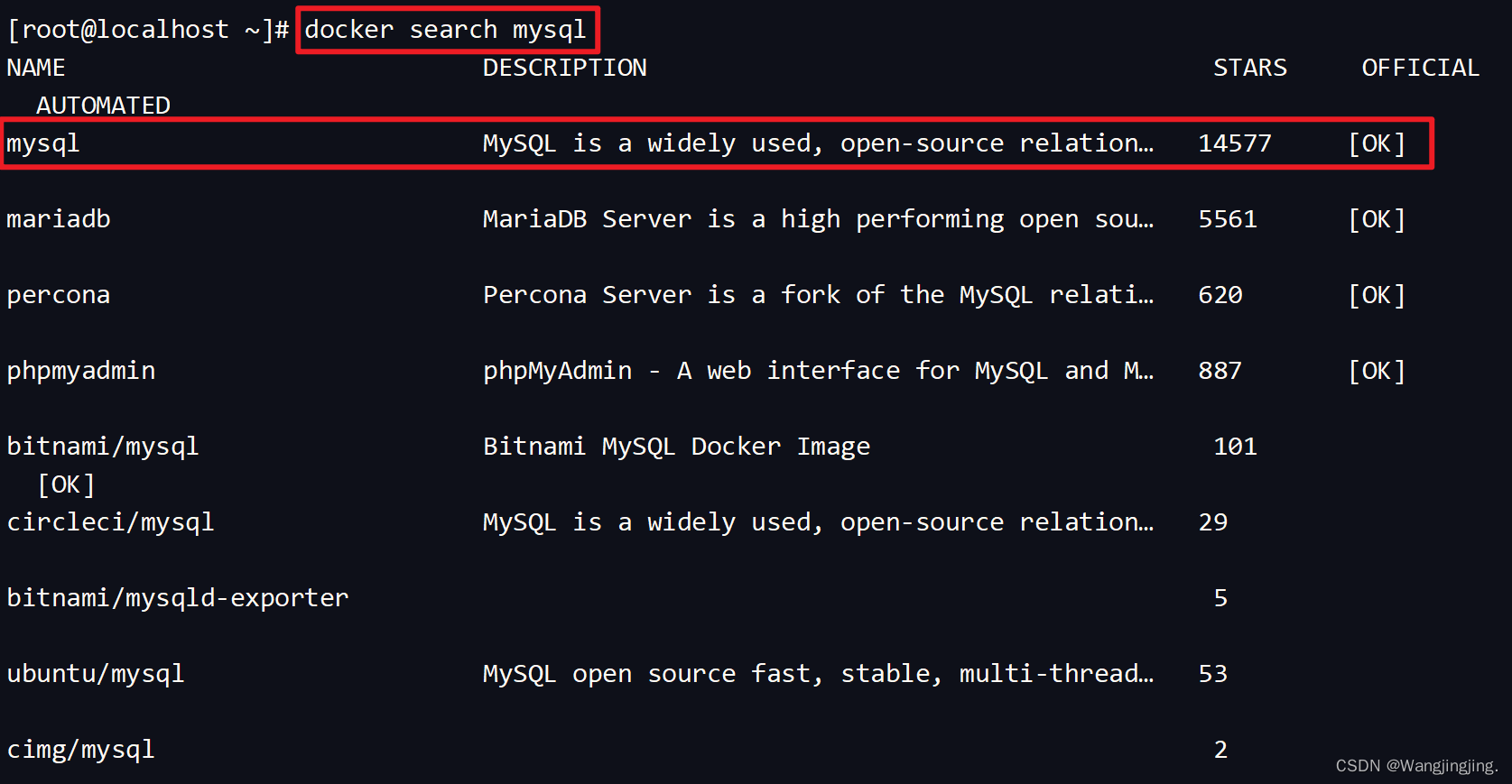Select the 'circleci/mysql' image name
1512x784 pixels.
point(110,522)
